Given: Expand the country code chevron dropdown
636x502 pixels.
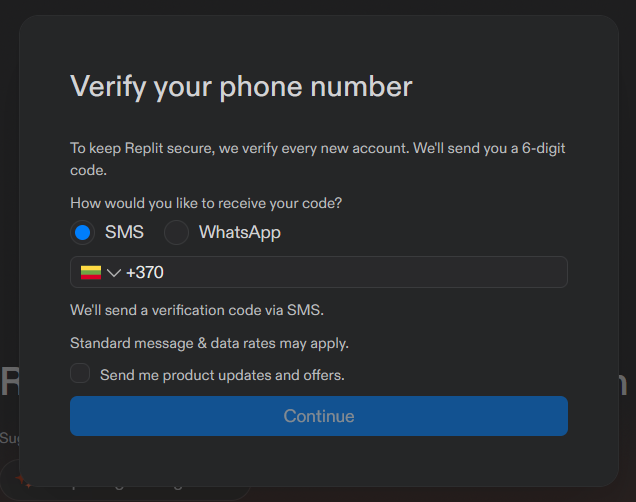Looking at the screenshot, I should [x=114, y=272].
